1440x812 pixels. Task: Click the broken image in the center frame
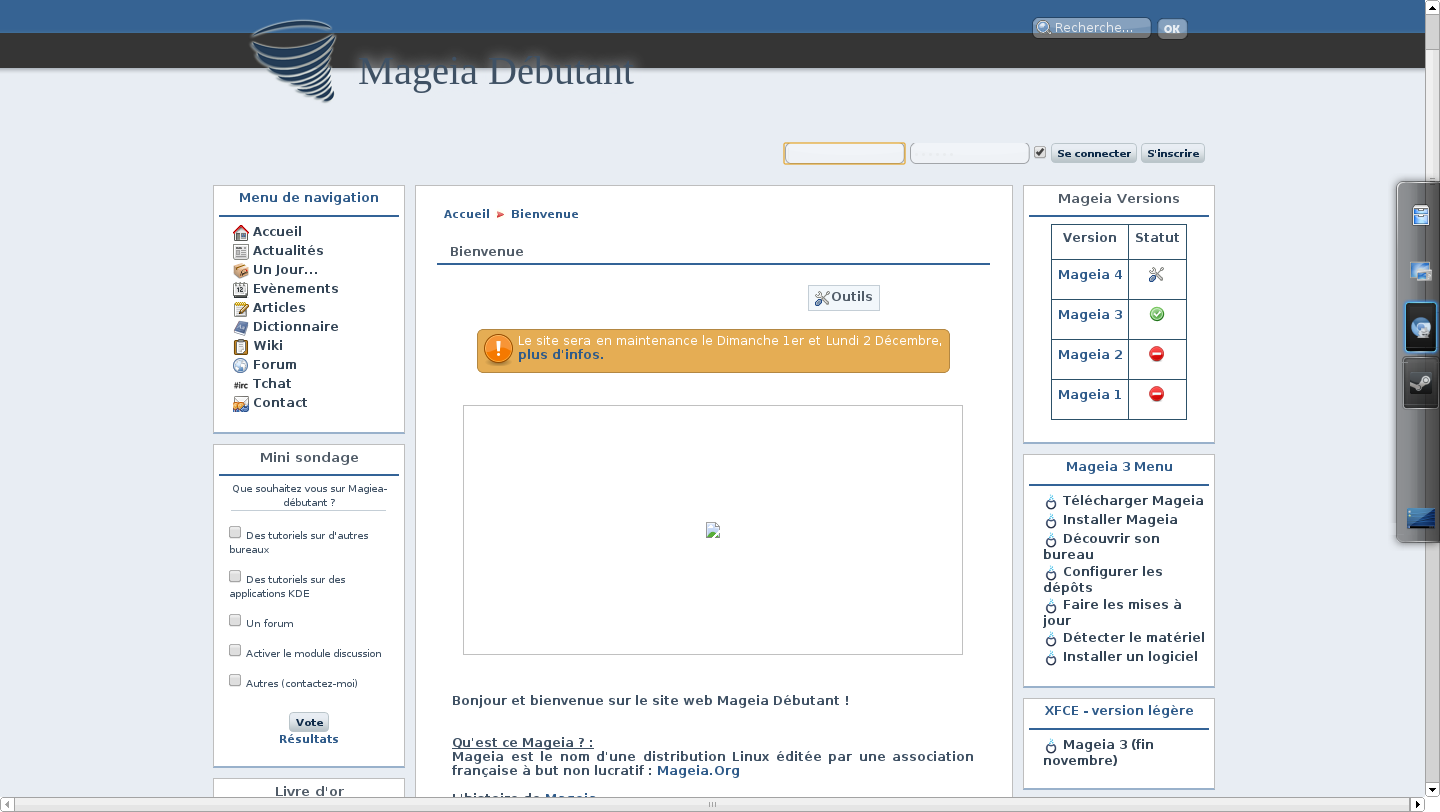coord(713,530)
